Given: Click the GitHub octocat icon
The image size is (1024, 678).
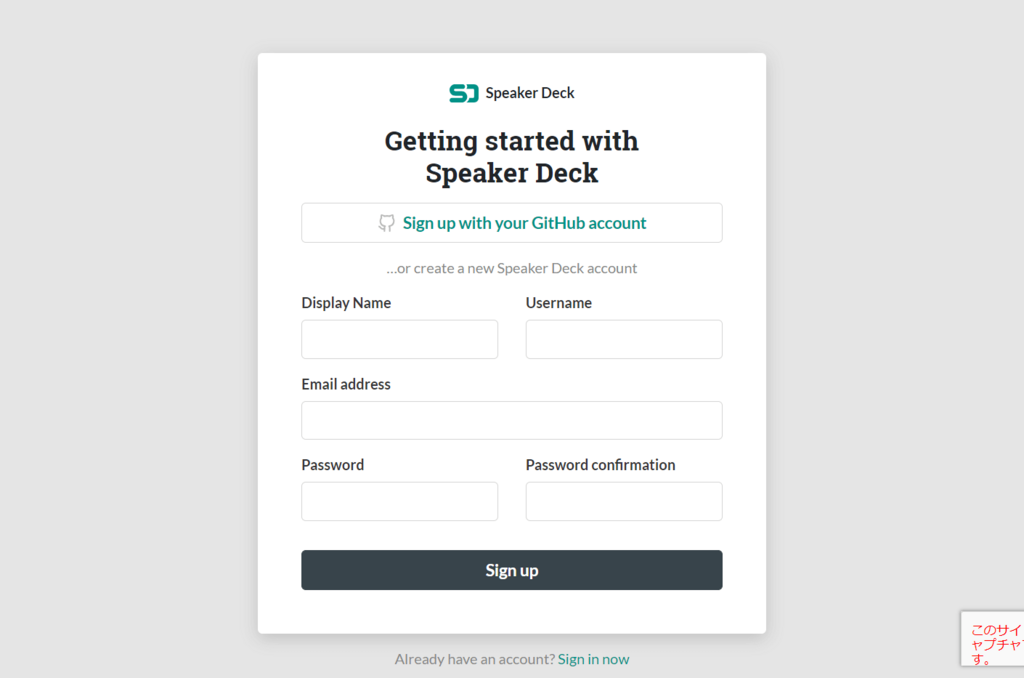Looking at the screenshot, I should [x=387, y=223].
